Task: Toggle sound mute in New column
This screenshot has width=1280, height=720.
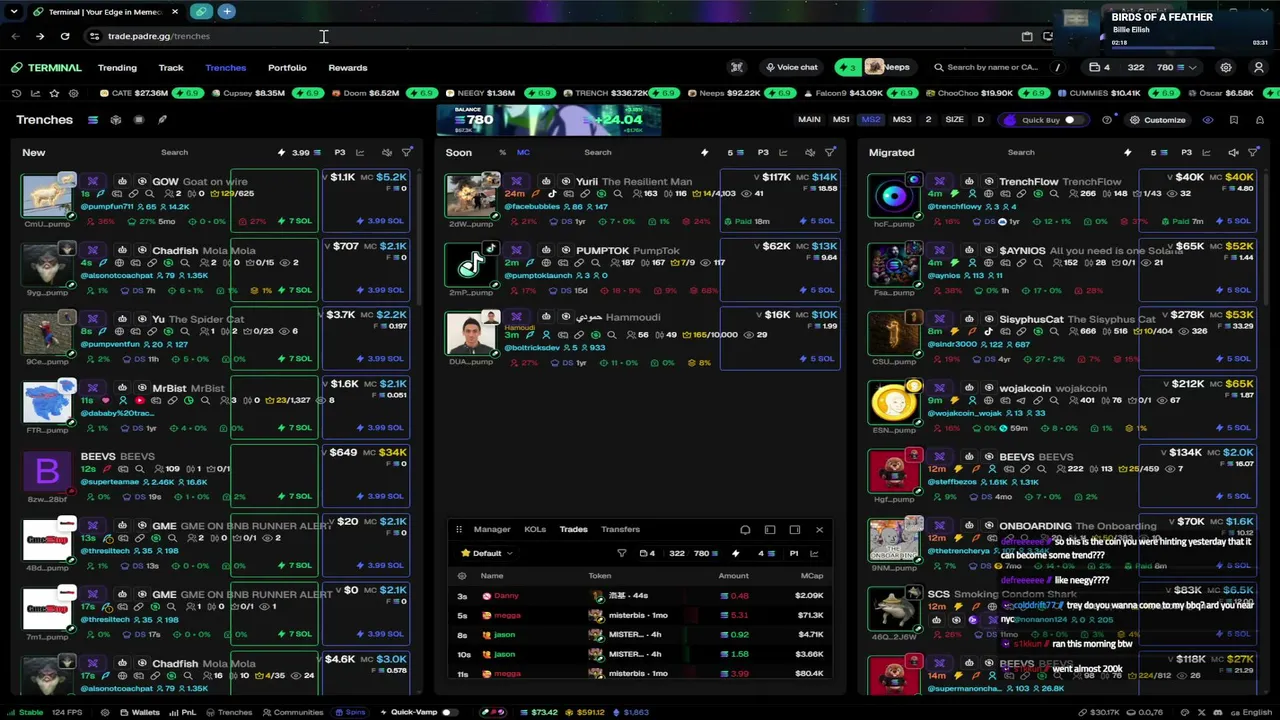Action: [x=387, y=152]
